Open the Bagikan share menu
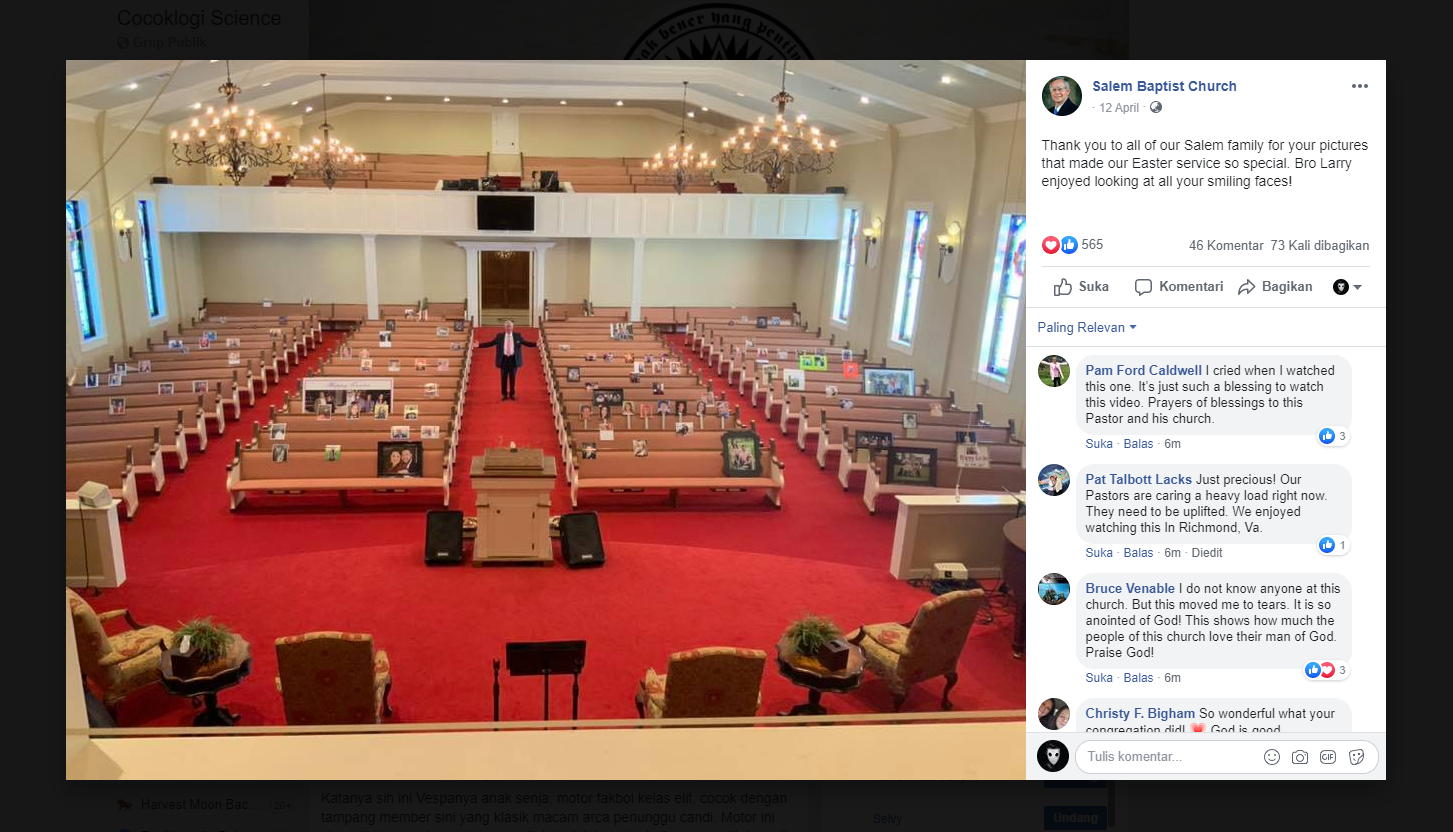This screenshot has width=1453, height=832. click(x=1275, y=287)
